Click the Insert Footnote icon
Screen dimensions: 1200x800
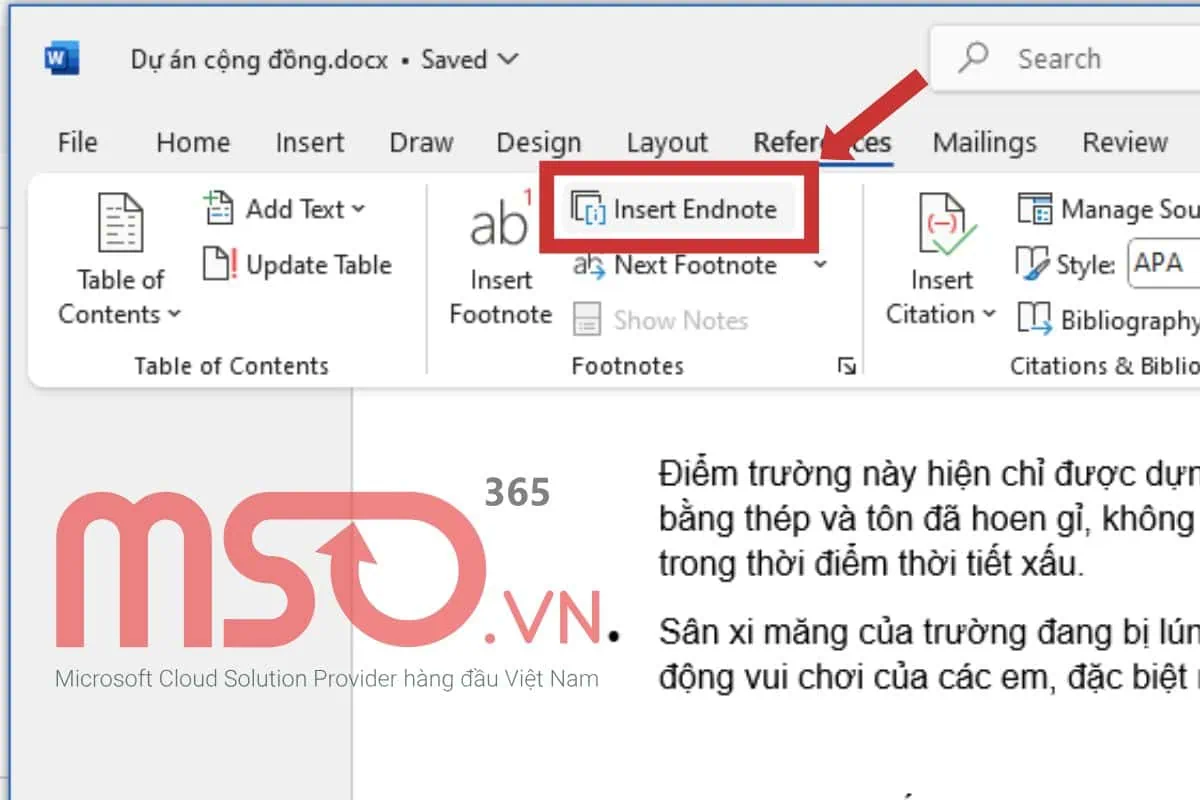pyautogui.click(x=499, y=222)
